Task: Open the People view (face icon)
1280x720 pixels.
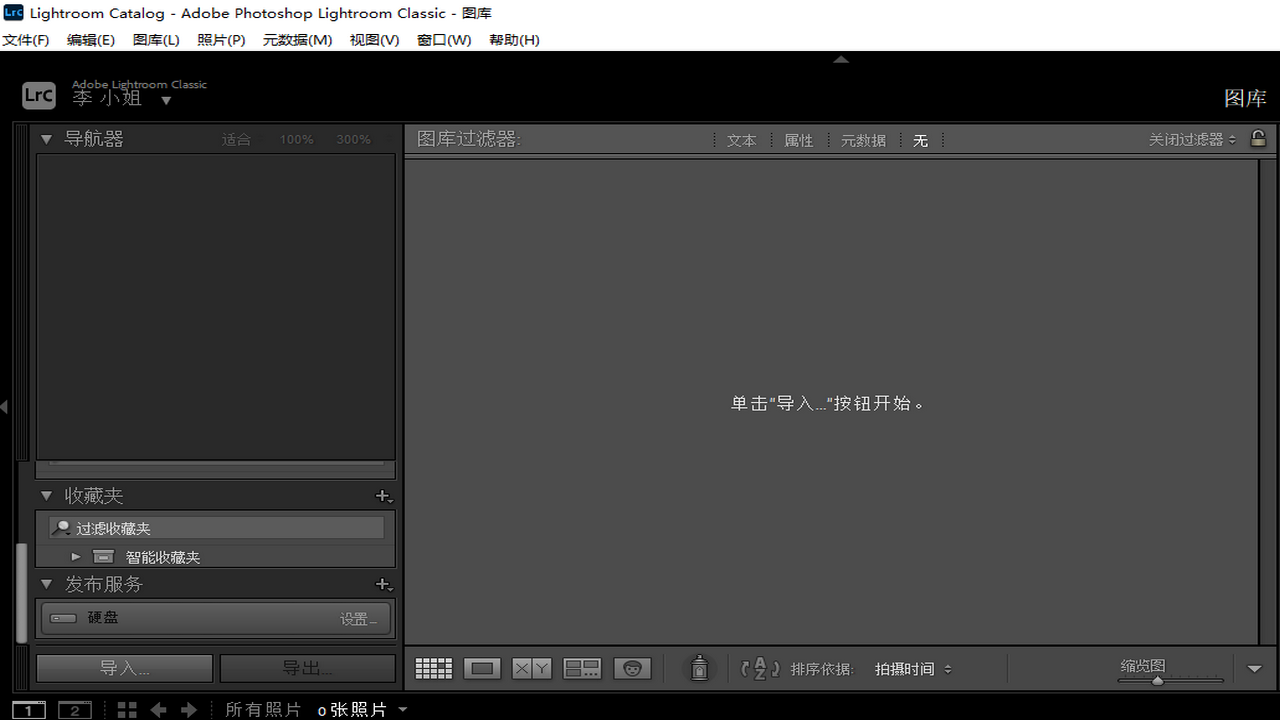Action: [632, 667]
